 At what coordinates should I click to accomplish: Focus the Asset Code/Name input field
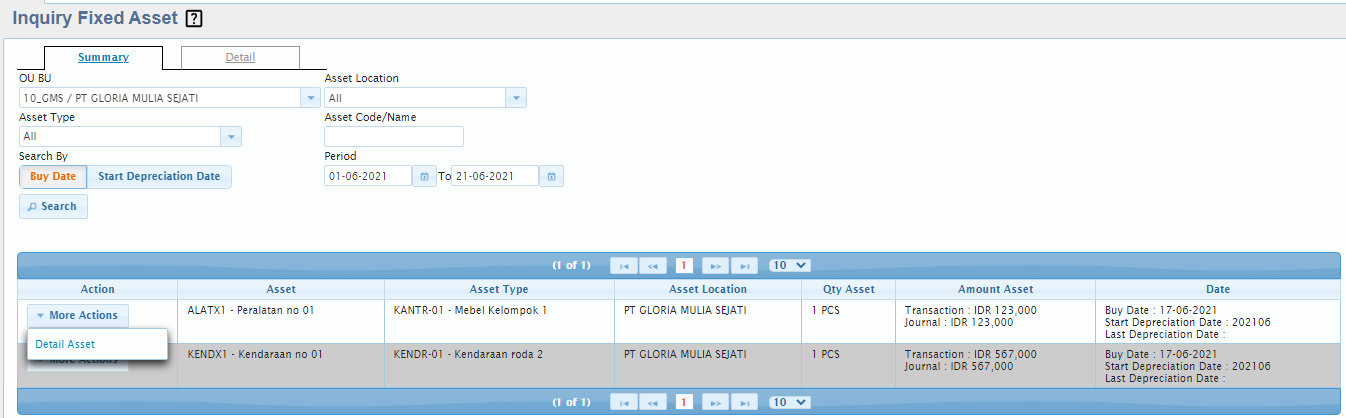[394, 137]
